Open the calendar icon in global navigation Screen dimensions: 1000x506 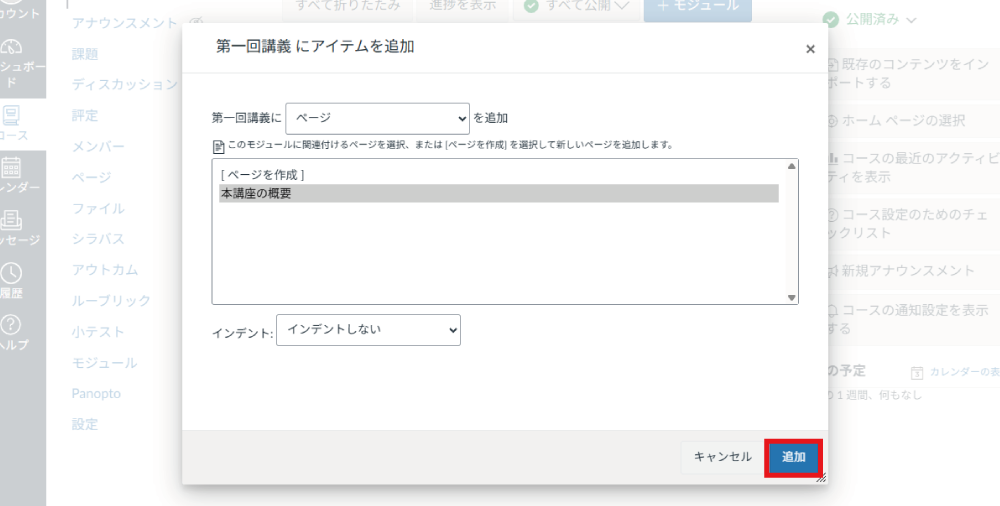coord(11,167)
